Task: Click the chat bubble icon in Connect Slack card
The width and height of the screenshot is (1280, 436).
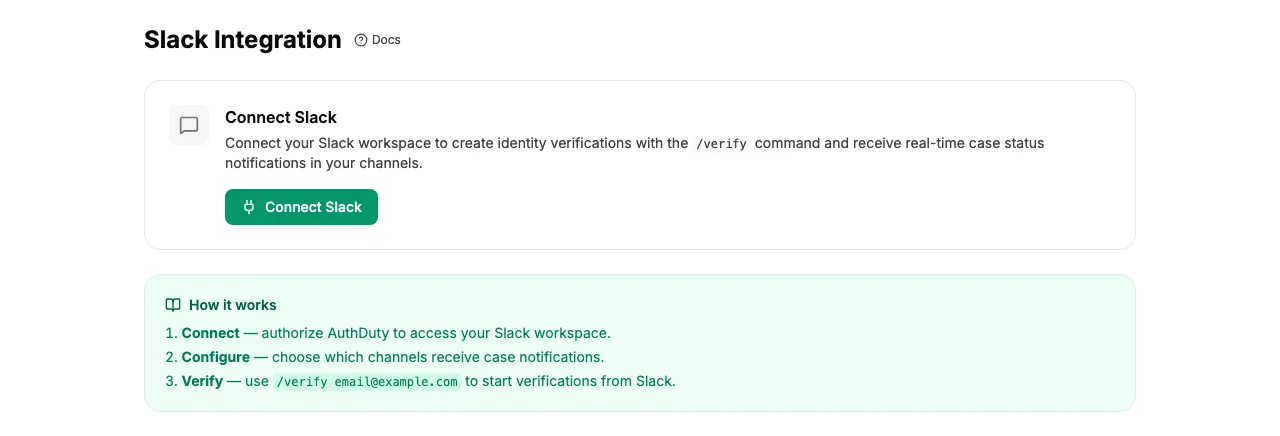Action: pyautogui.click(x=189, y=125)
